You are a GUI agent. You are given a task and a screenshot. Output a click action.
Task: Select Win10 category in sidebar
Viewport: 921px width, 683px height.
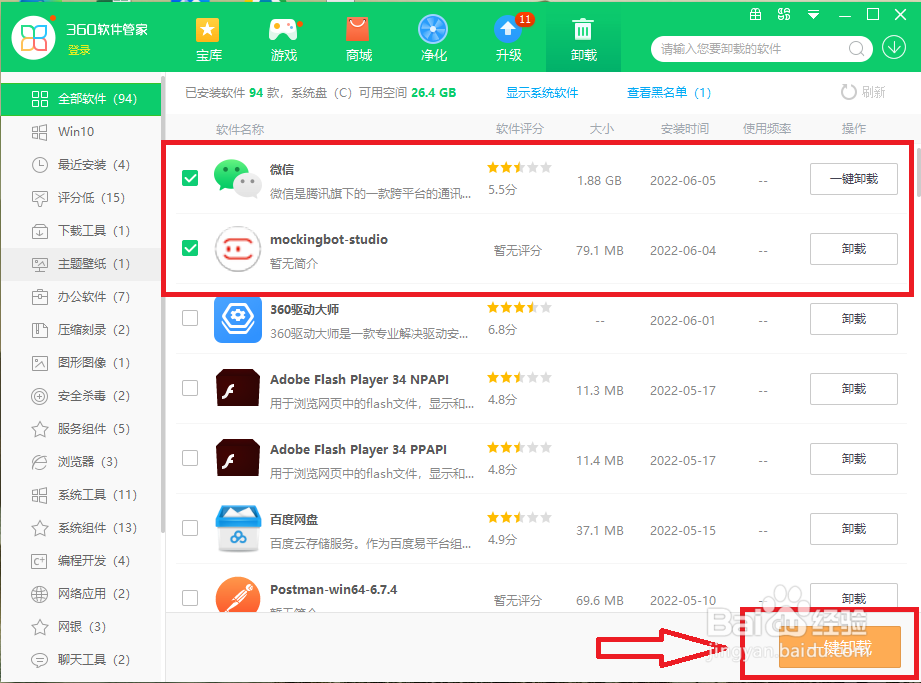tap(81, 132)
